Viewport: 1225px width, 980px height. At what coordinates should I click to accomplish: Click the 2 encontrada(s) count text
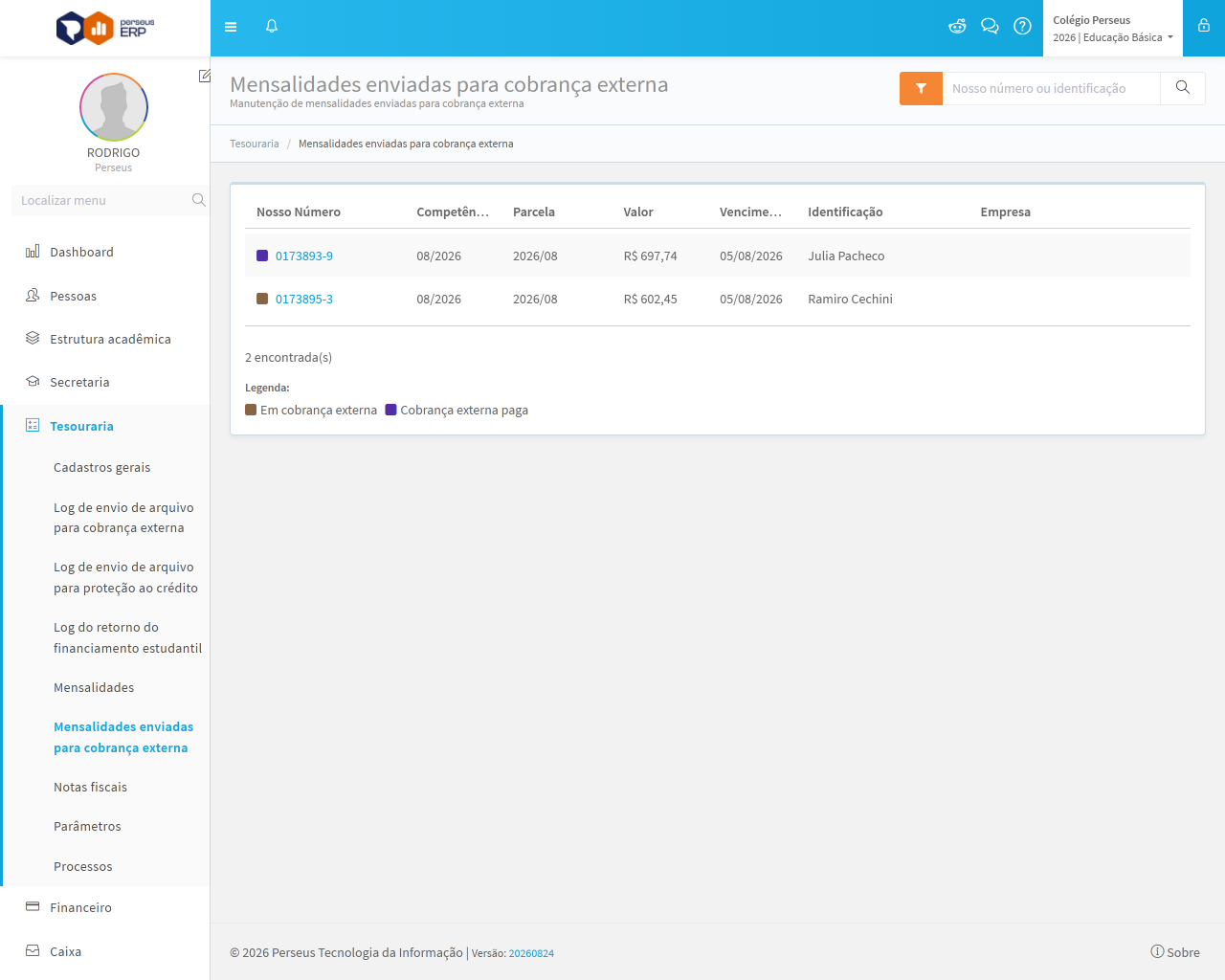[288, 357]
